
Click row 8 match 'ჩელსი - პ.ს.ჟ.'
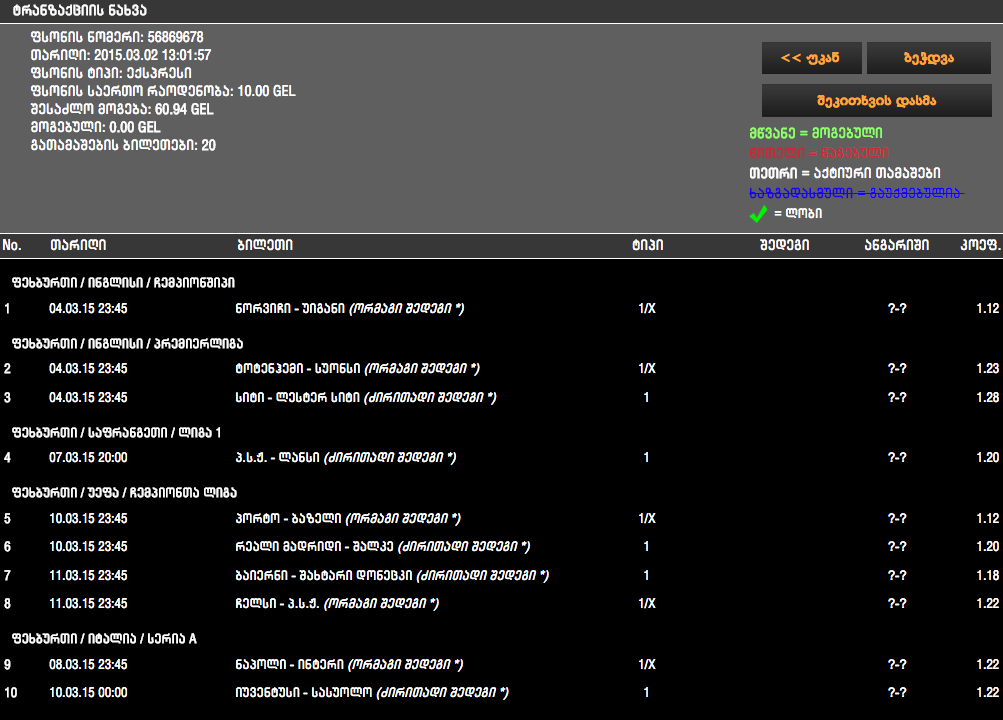click(278, 604)
